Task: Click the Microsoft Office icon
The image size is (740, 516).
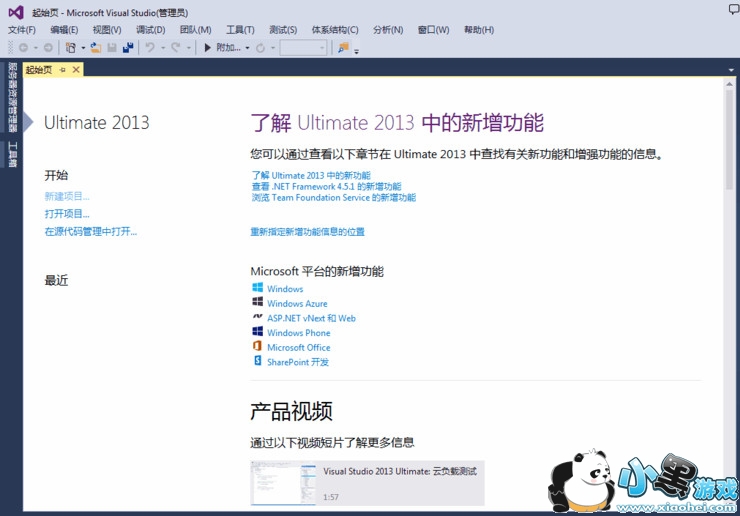Action: [x=258, y=346]
